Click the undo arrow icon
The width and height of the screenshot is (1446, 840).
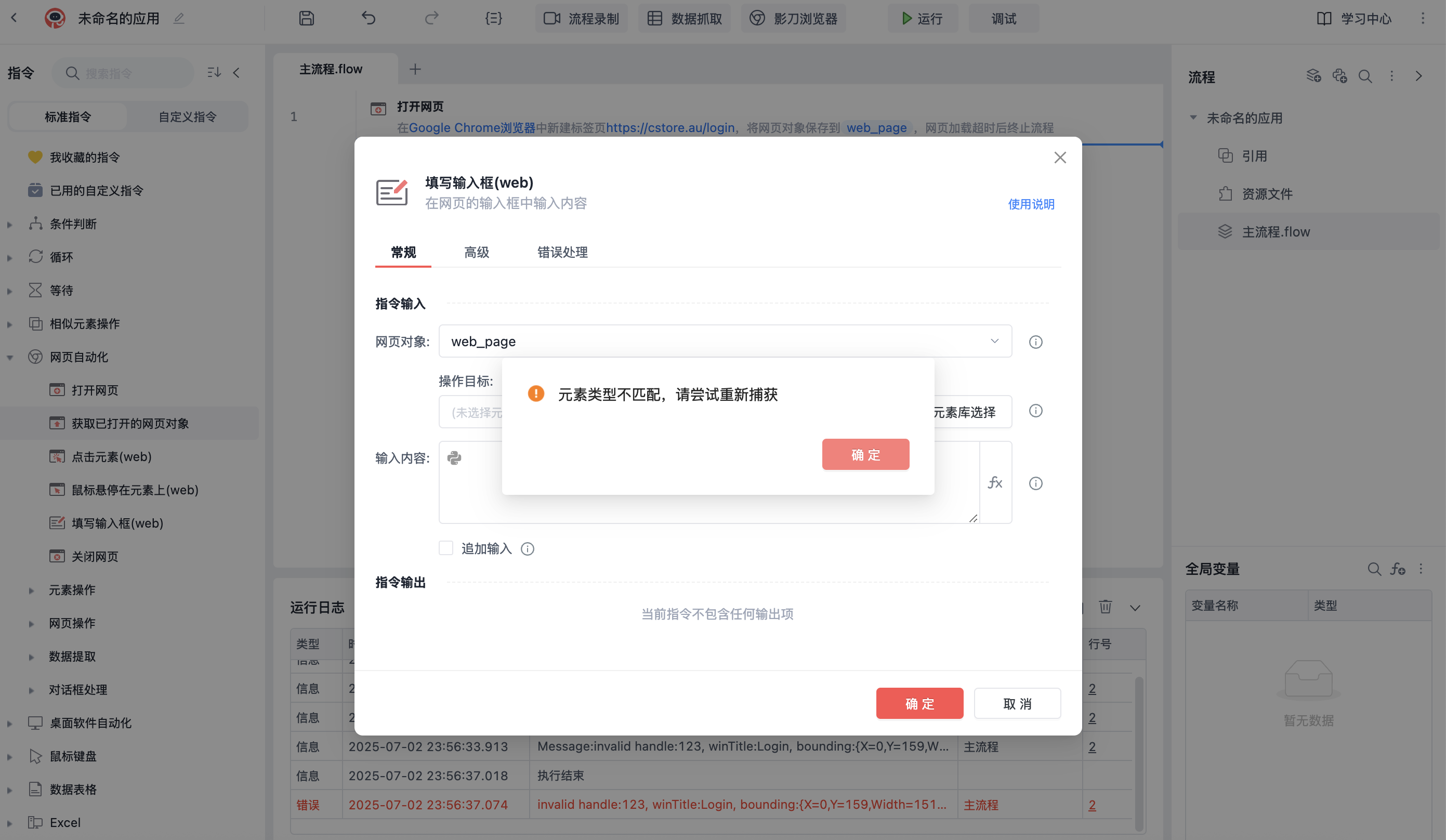[x=369, y=18]
